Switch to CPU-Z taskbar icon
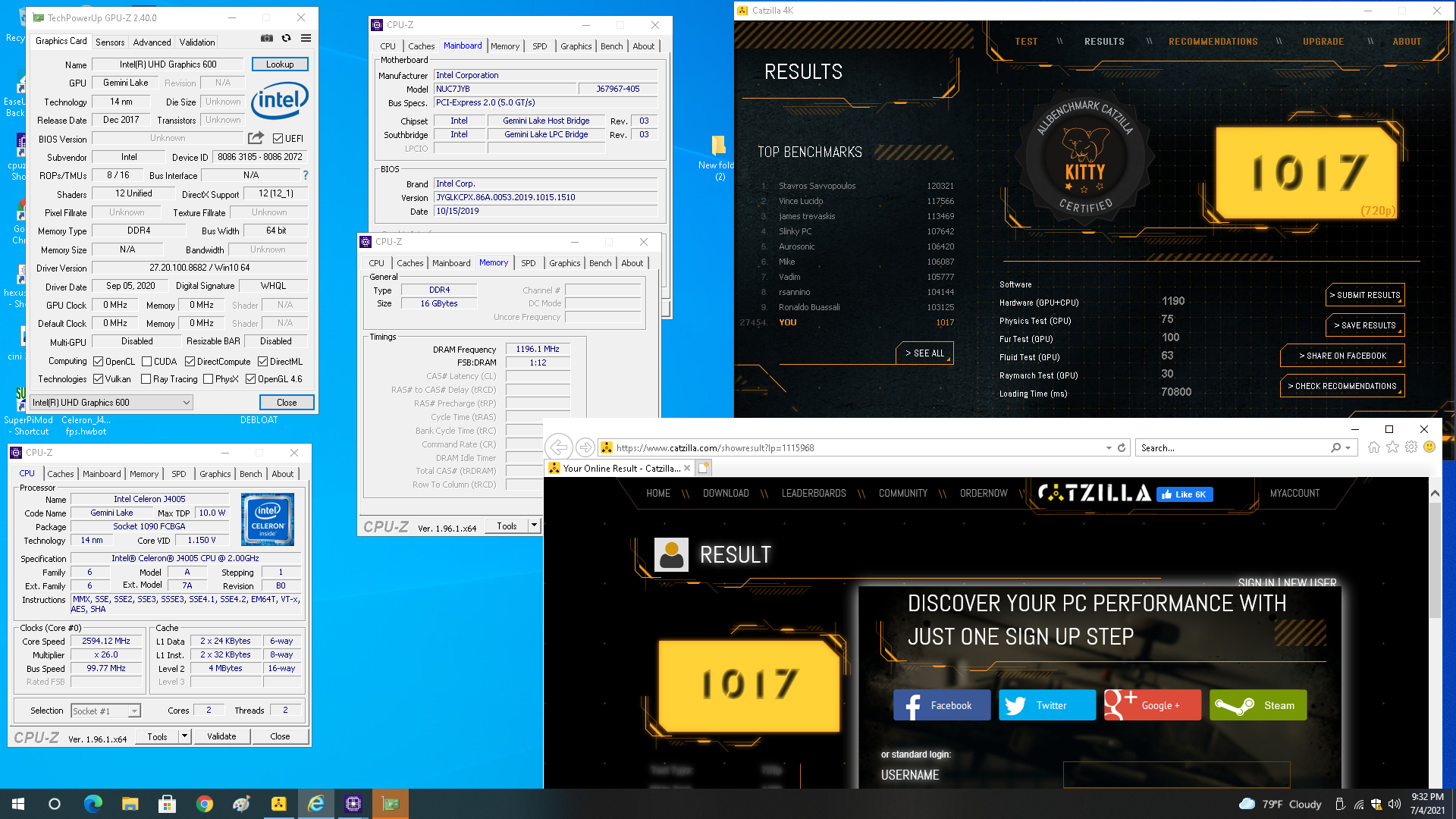This screenshot has width=1456, height=819. [x=353, y=804]
